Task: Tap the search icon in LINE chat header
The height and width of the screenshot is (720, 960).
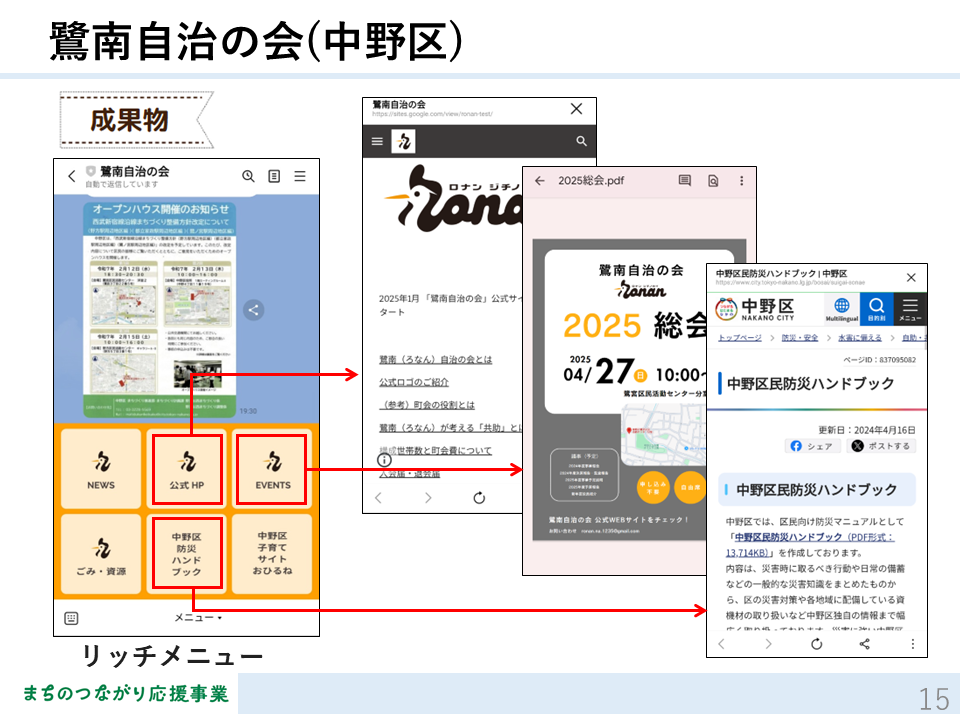Action: tap(248, 176)
